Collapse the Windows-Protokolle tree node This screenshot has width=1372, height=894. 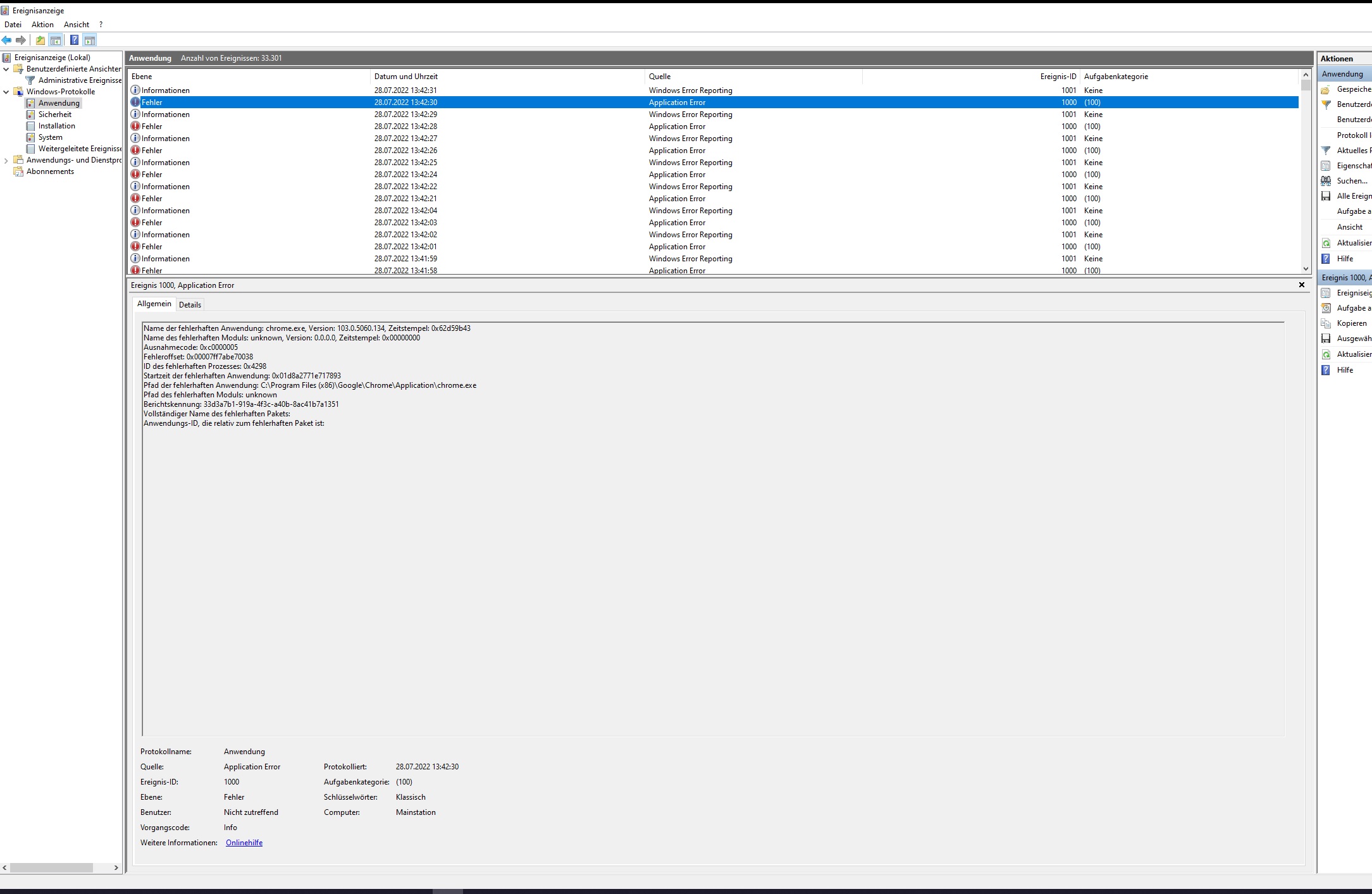click(6, 92)
